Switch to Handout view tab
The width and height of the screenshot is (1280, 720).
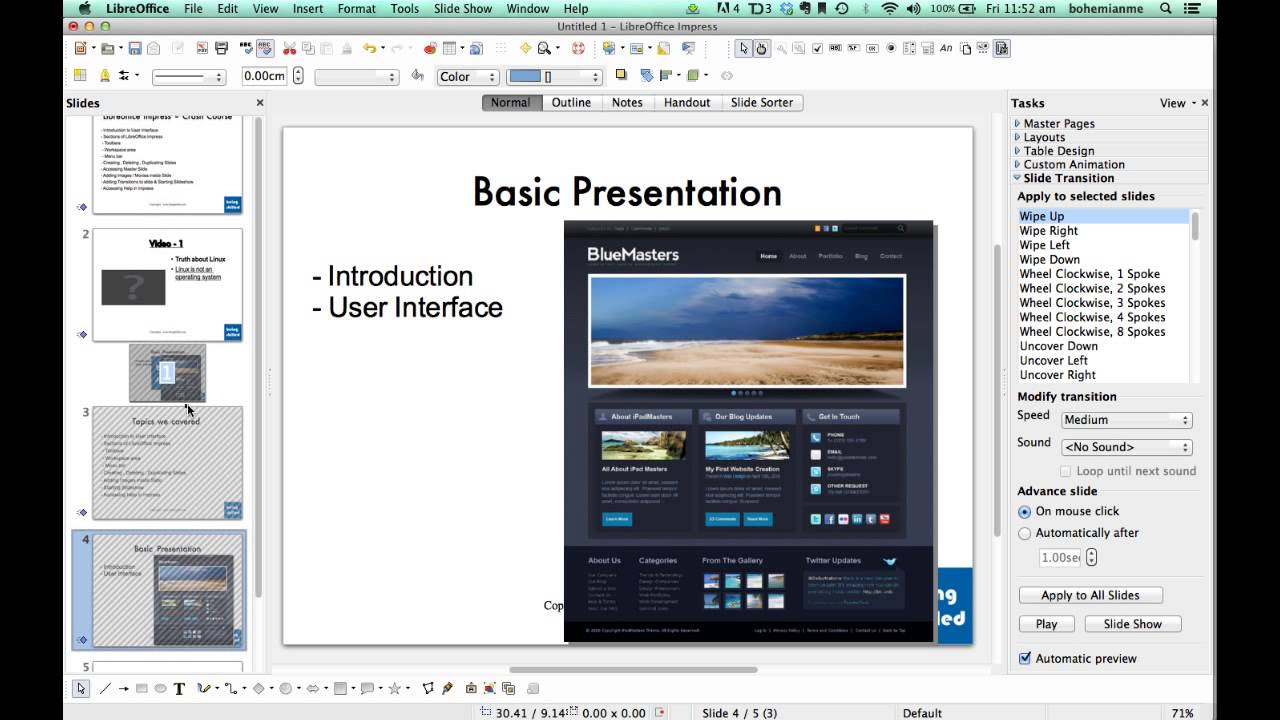687,102
